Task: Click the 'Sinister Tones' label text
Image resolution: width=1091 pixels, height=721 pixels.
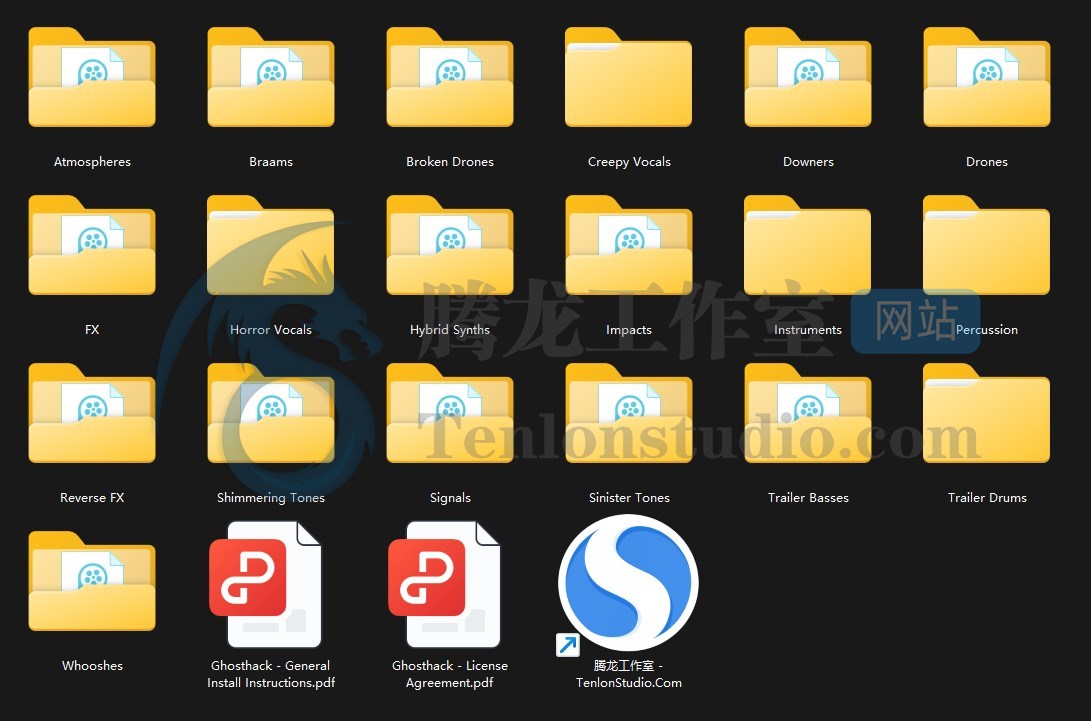Action: pos(629,498)
